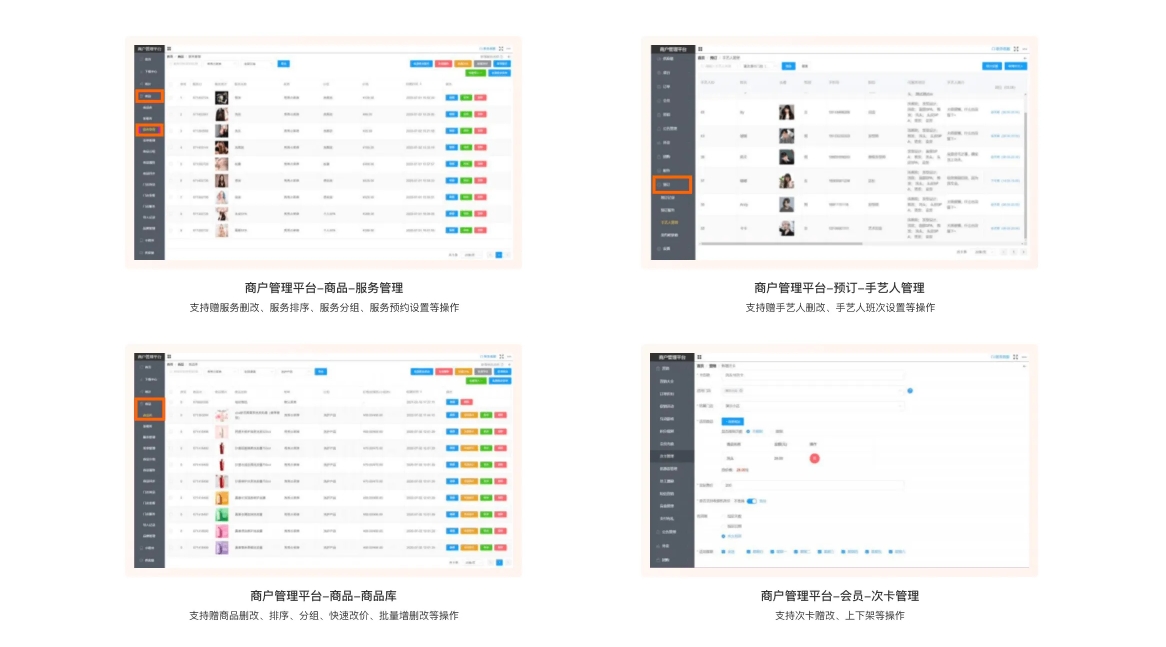Image resolution: width=1166 pixels, height=647 pixels.
Task: Click sidebar collapse icon in card management panel
Action: (x=700, y=356)
